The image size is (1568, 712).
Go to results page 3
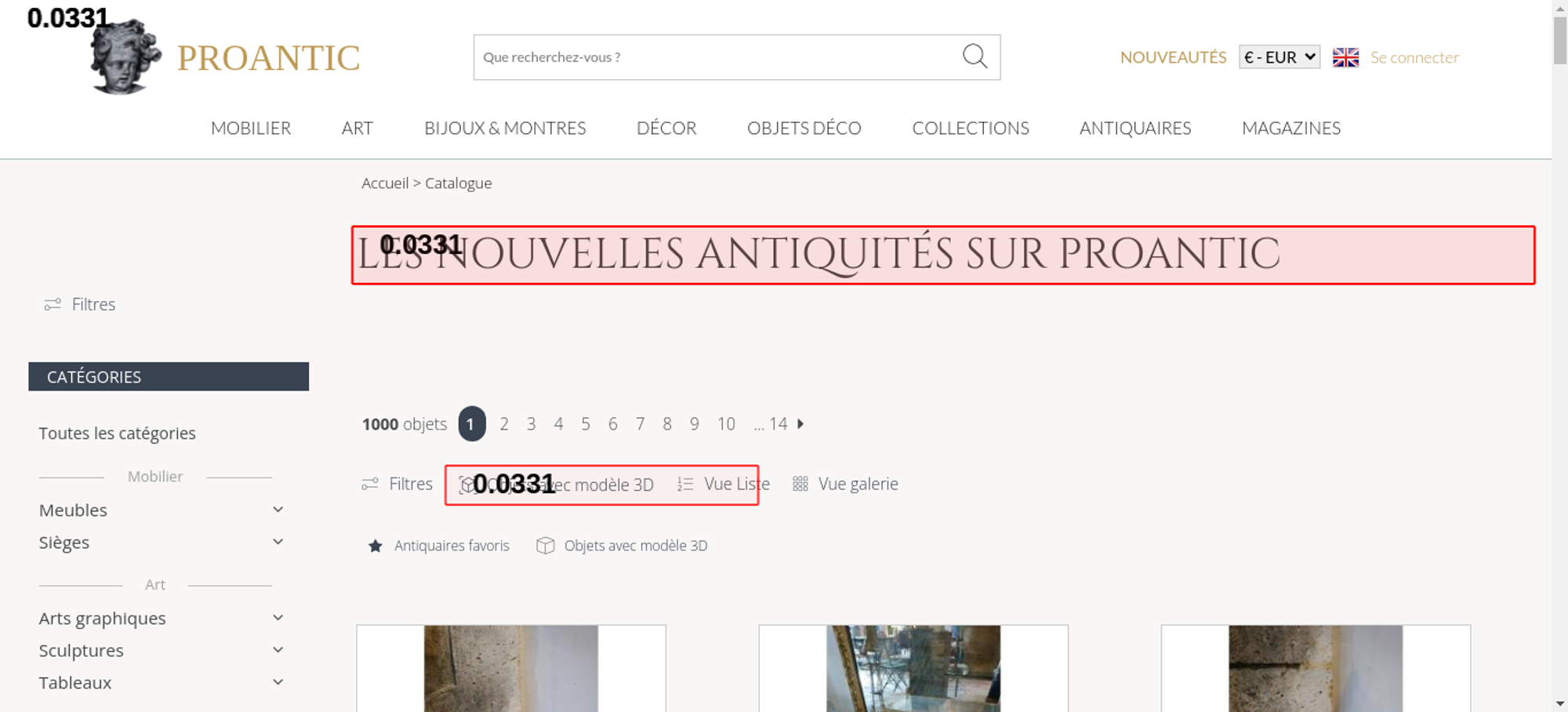(532, 424)
